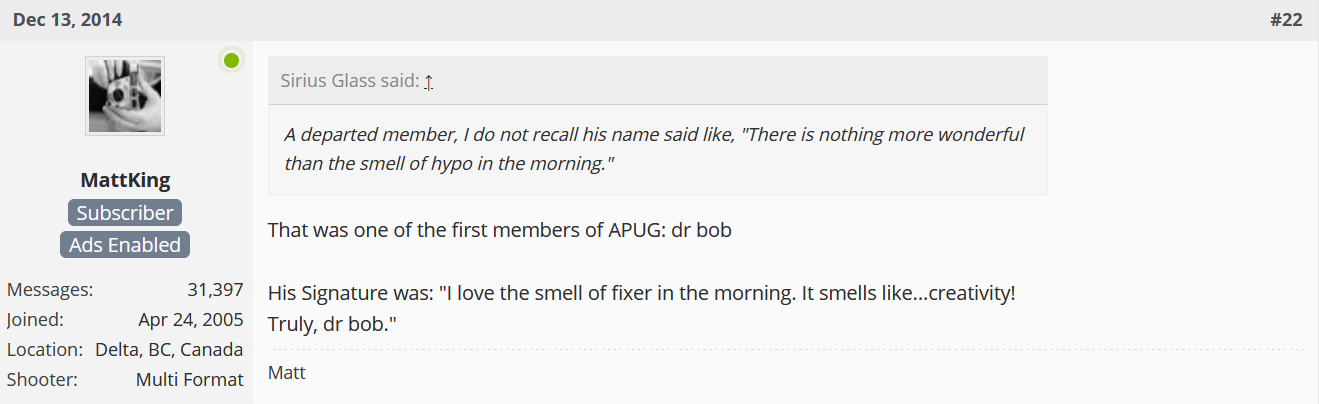Click the Ads Enabled badge
The width and height of the screenshot is (1319, 404).
(x=125, y=245)
